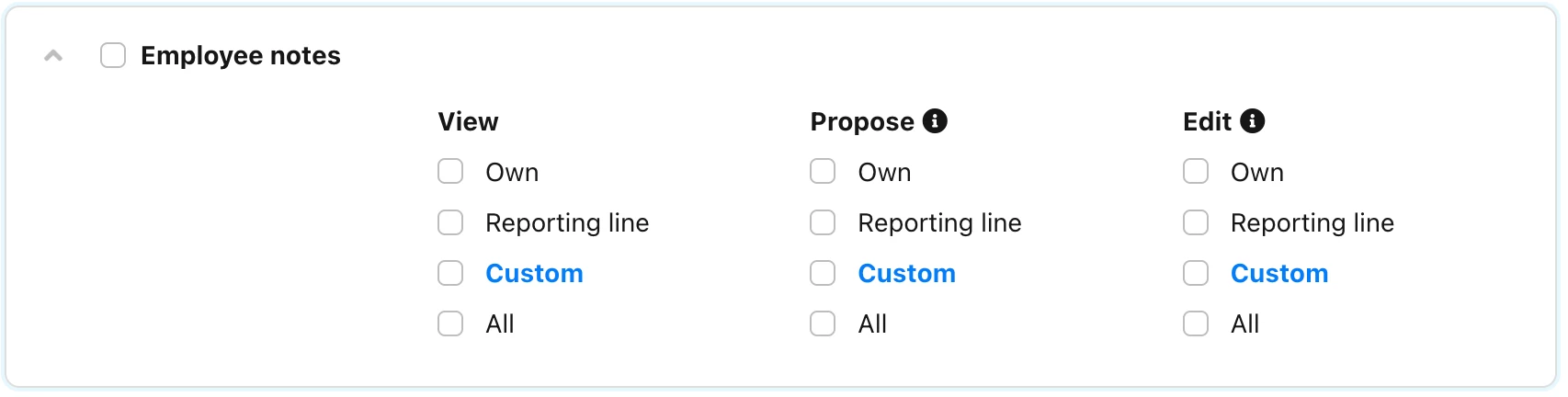Enable All under Propose
The width and height of the screenshot is (1568, 397).
823,323
